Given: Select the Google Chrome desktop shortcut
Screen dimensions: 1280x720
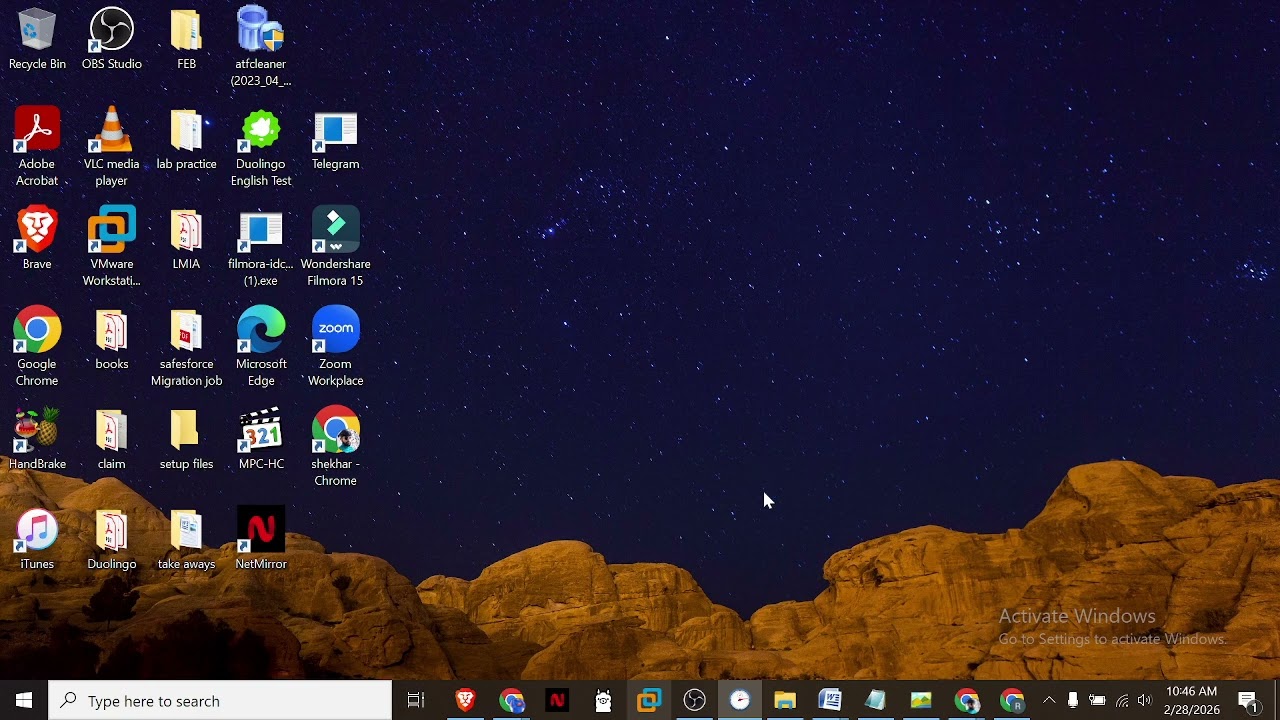Looking at the screenshot, I should (37, 347).
